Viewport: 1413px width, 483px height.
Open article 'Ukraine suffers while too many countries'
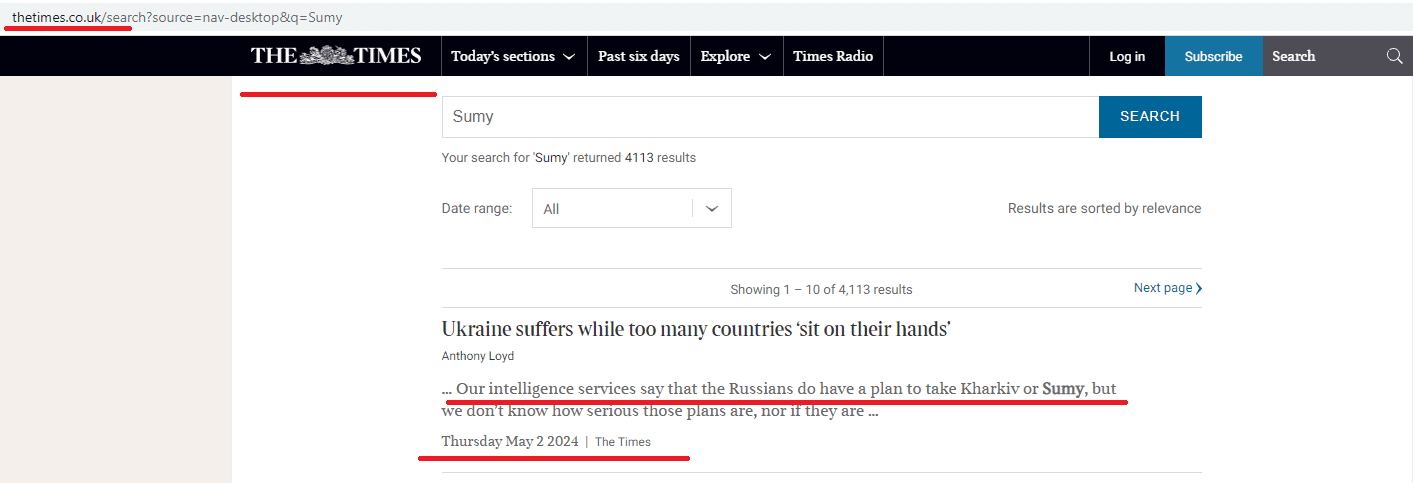[x=696, y=329]
